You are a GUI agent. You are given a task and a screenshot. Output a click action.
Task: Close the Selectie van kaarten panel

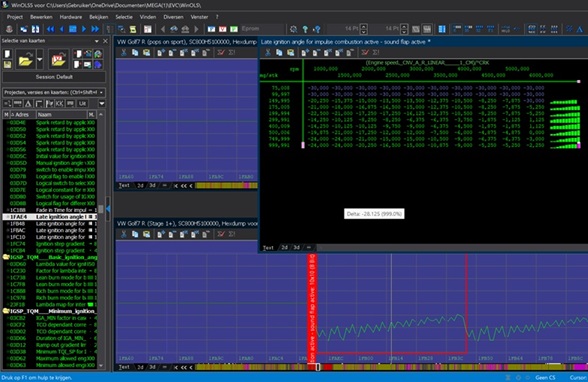pyautogui.click(x=105, y=41)
